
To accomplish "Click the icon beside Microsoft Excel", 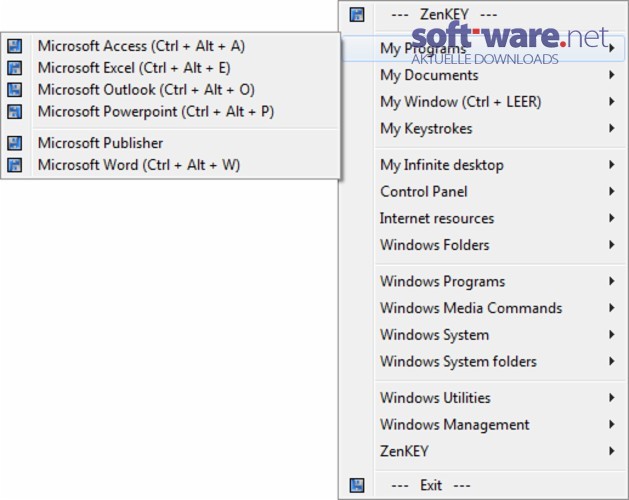I will (15, 68).
